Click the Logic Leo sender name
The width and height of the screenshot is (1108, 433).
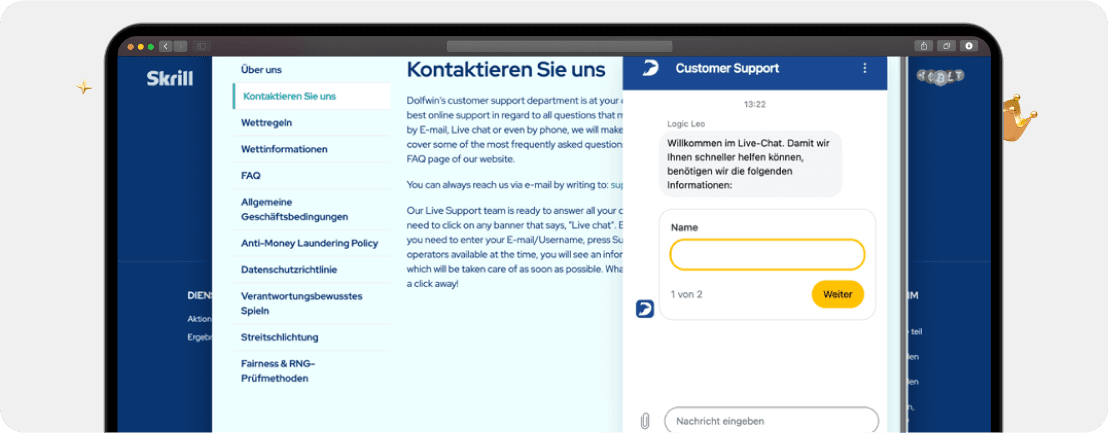point(686,124)
